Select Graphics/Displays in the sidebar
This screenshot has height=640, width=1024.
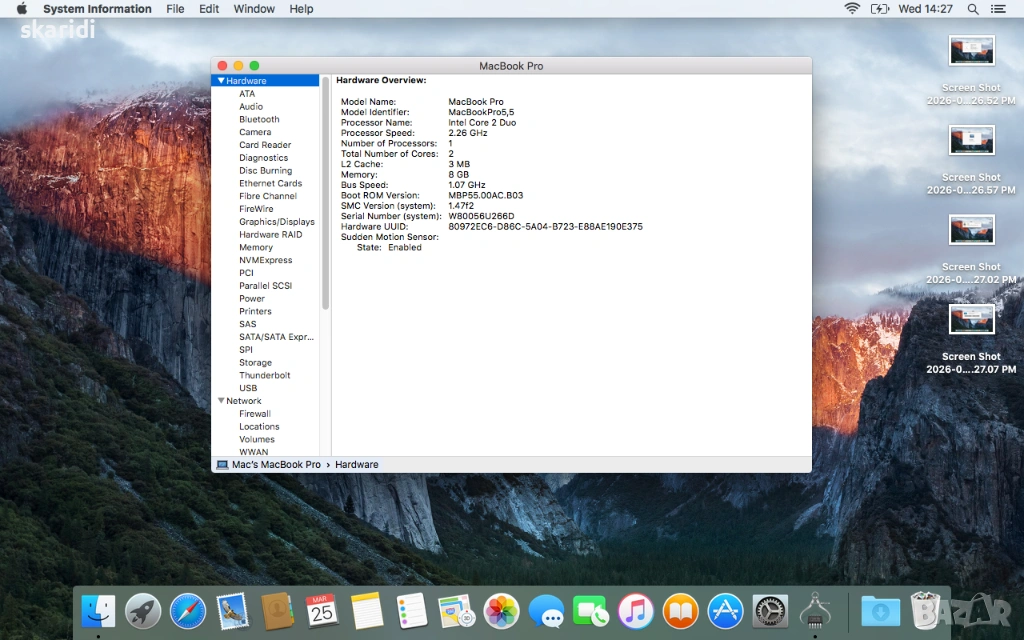coord(276,222)
